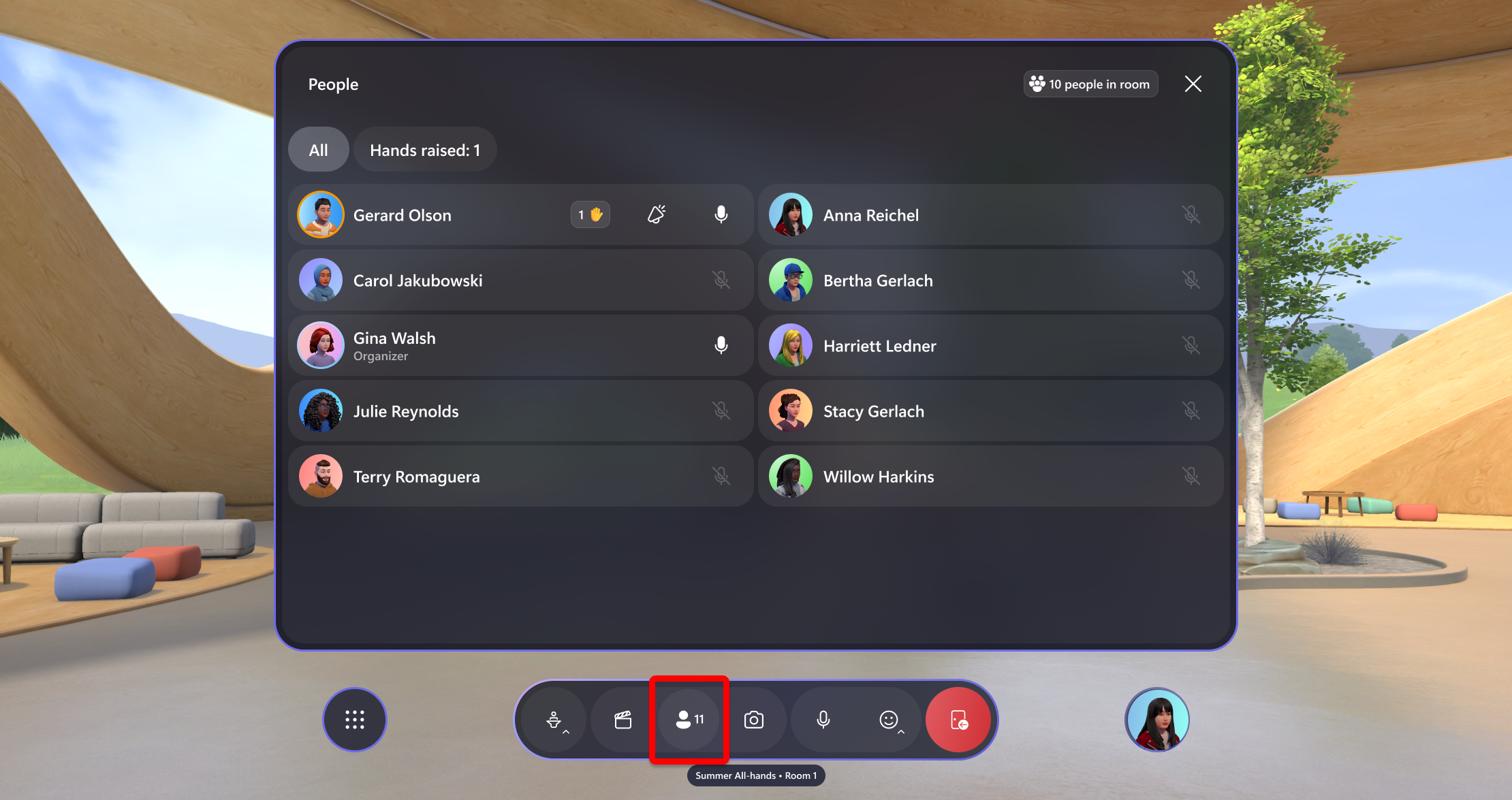The height and width of the screenshot is (800, 1512).
Task: Toggle mute for Julie Reynolds
Action: pos(722,411)
